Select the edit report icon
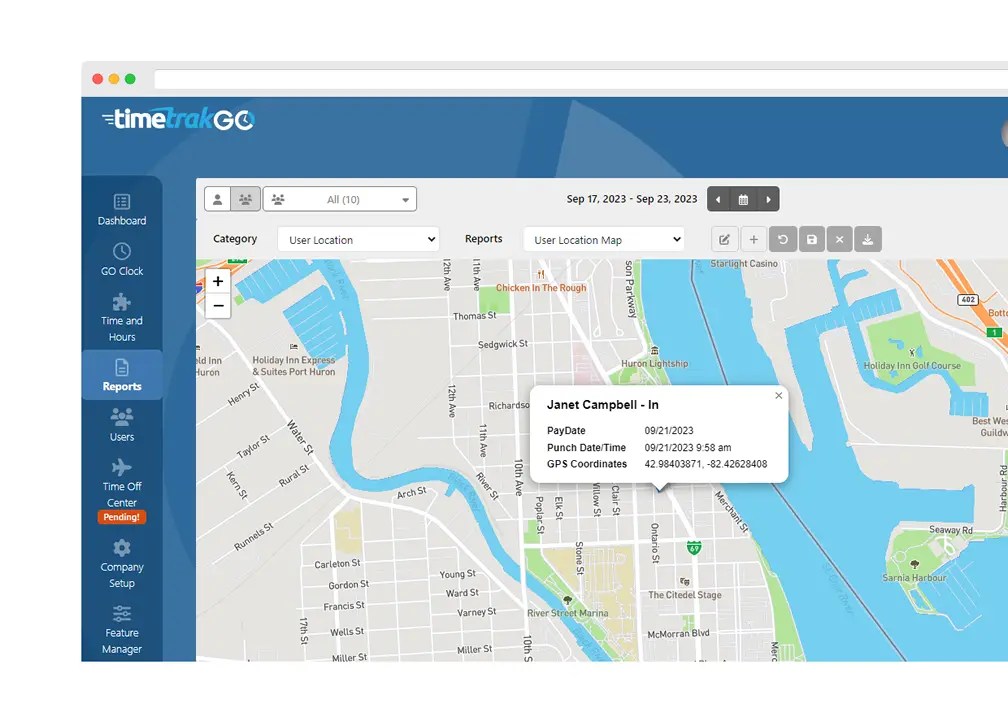The image size is (1008, 717). (724, 239)
